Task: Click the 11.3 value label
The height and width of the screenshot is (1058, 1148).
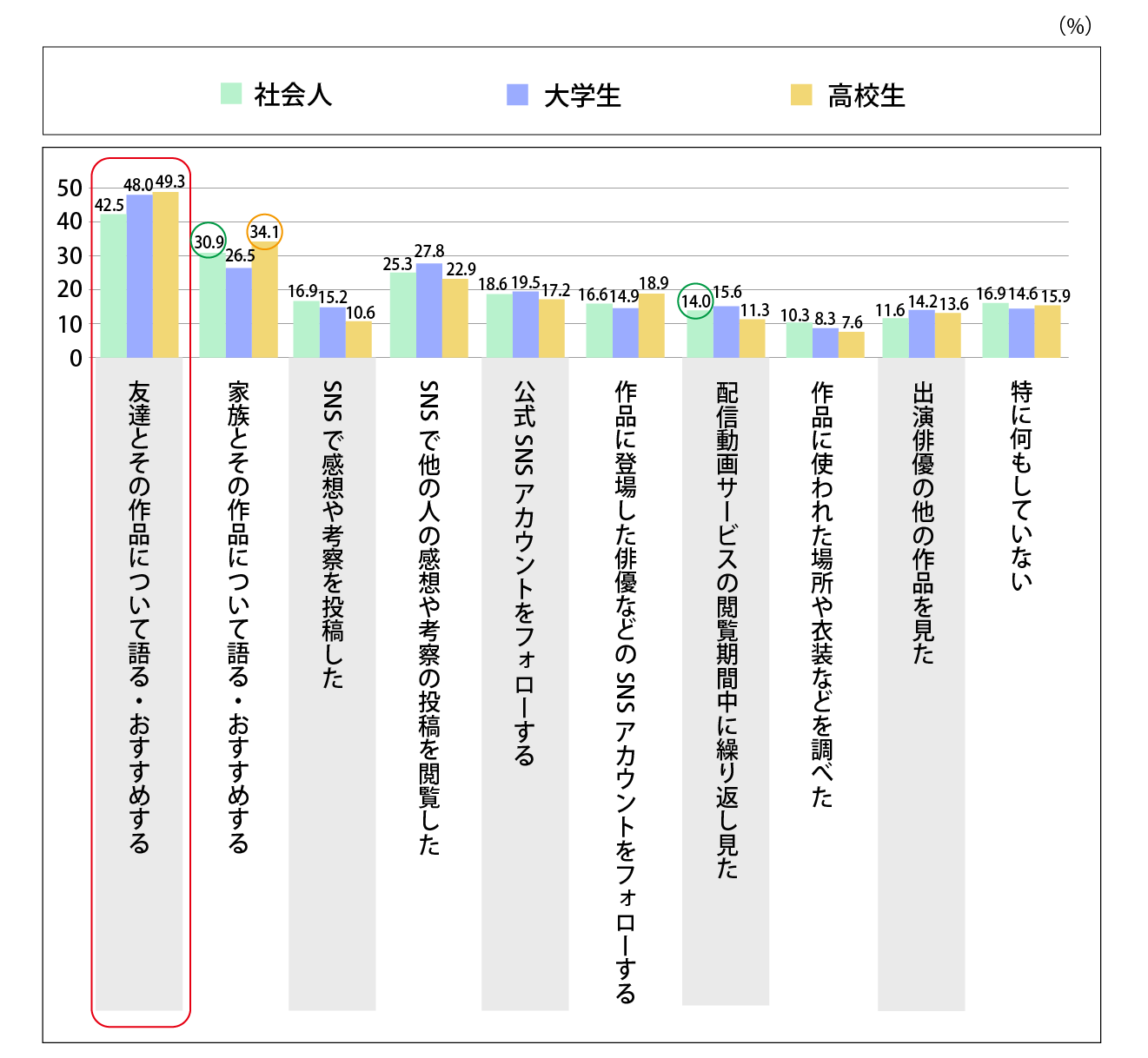Action: [x=755, y=310]
